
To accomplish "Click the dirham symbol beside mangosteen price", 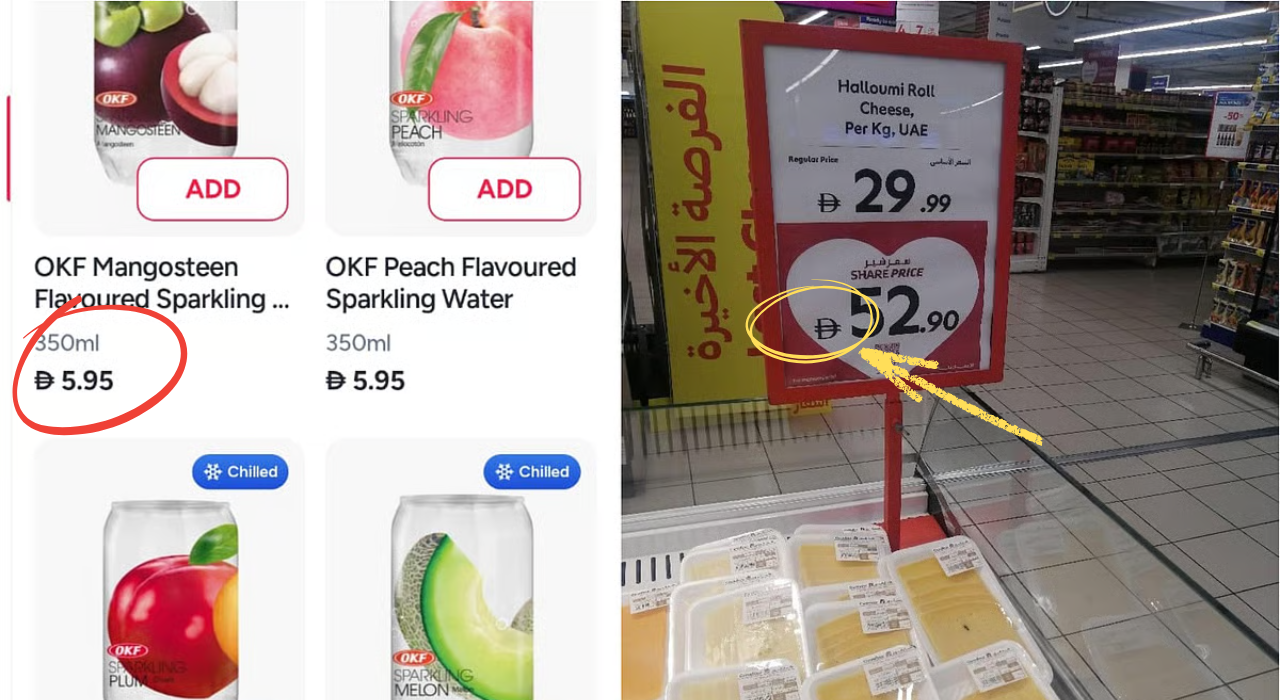I will [44, 381].
